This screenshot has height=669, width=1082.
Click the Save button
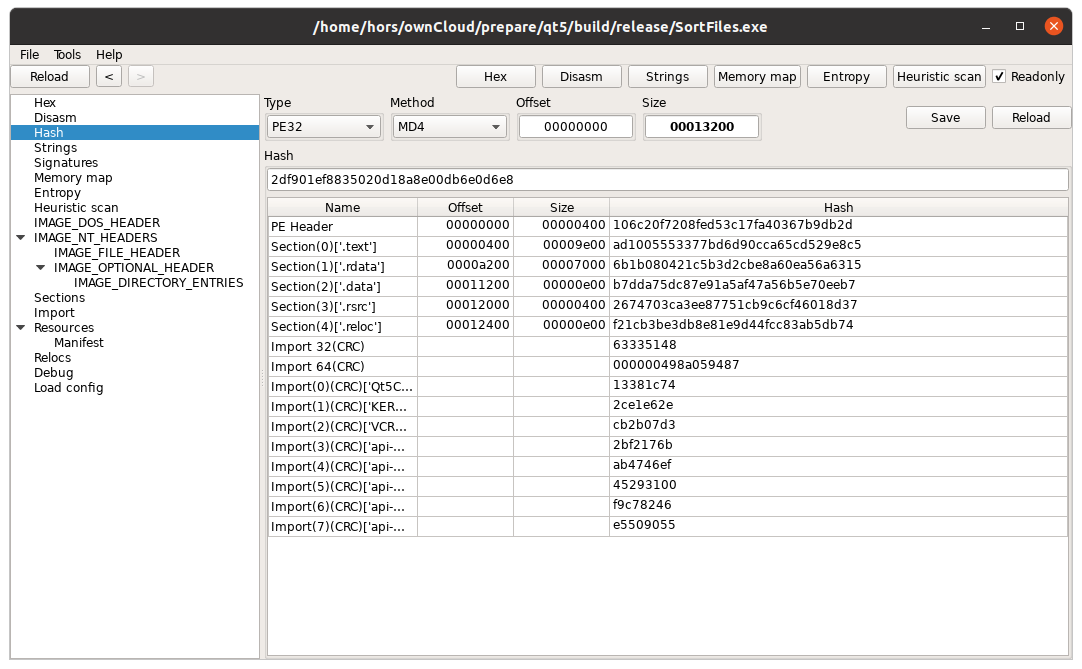[945, 117]
